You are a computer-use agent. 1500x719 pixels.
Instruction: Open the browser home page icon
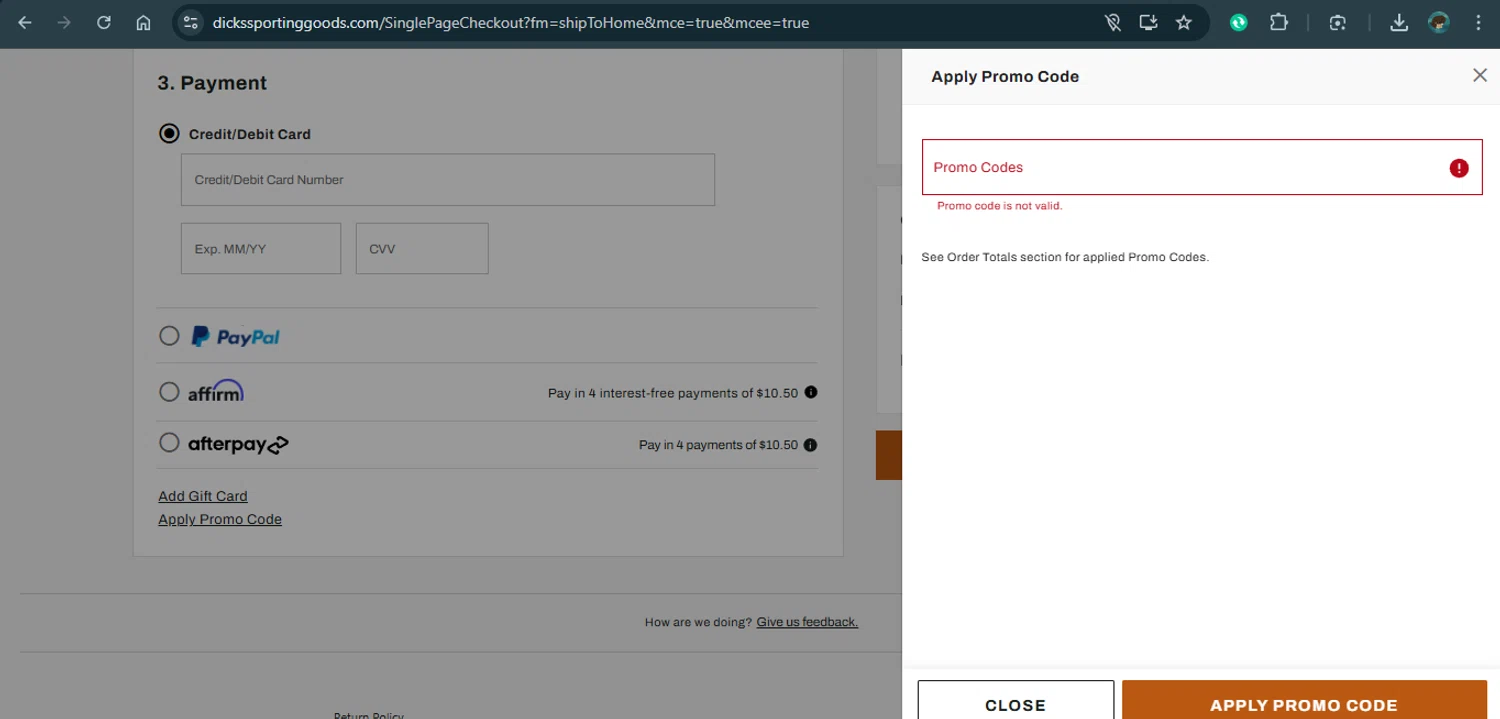tap(143, 22)
